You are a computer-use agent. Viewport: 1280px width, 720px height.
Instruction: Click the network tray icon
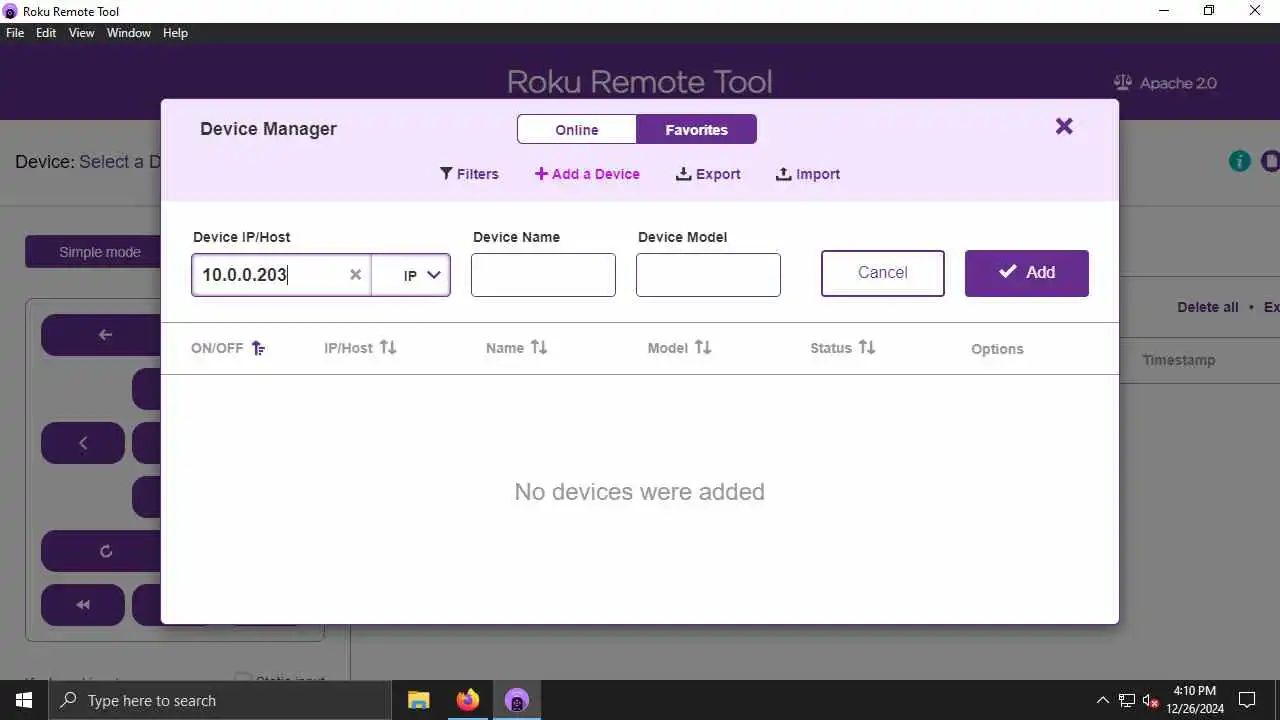[1127, 700]
